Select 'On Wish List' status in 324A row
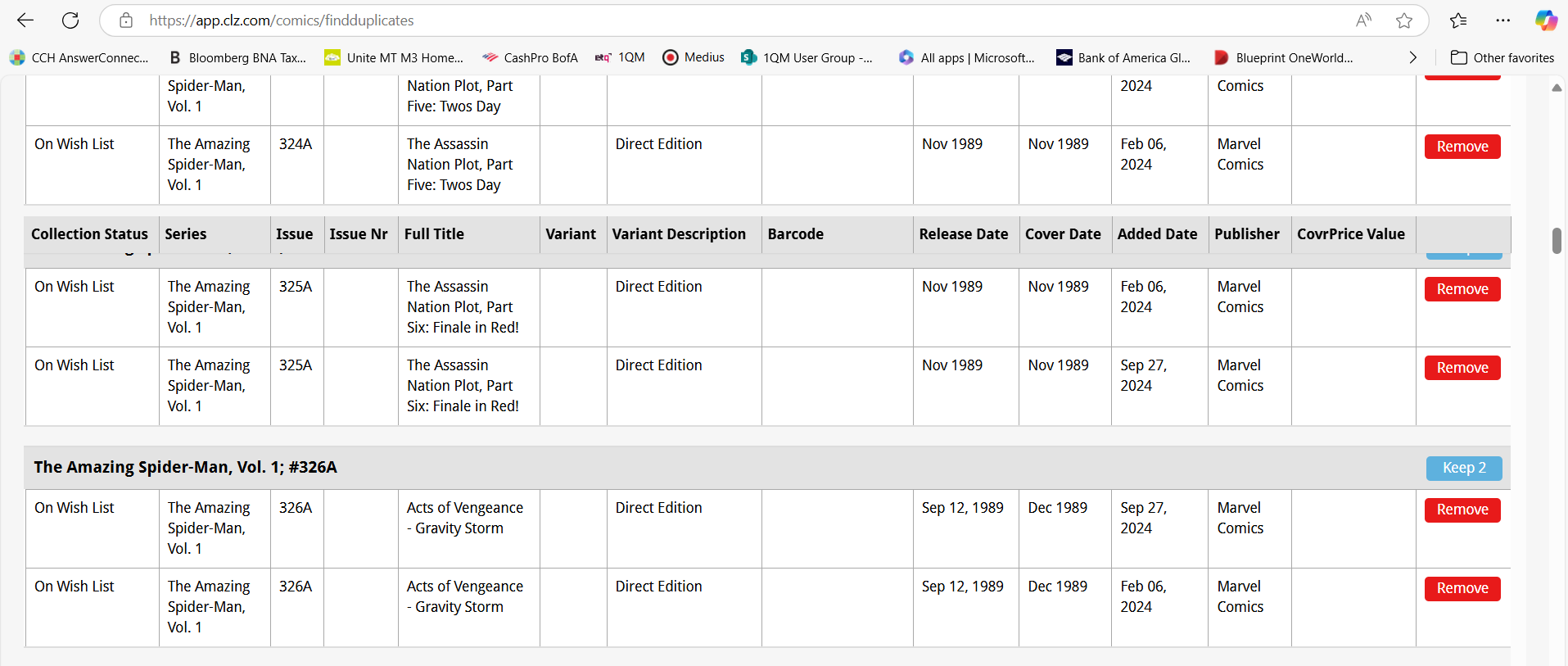The width and height of the screenshot is (1568, 666). tap(75, 144)
